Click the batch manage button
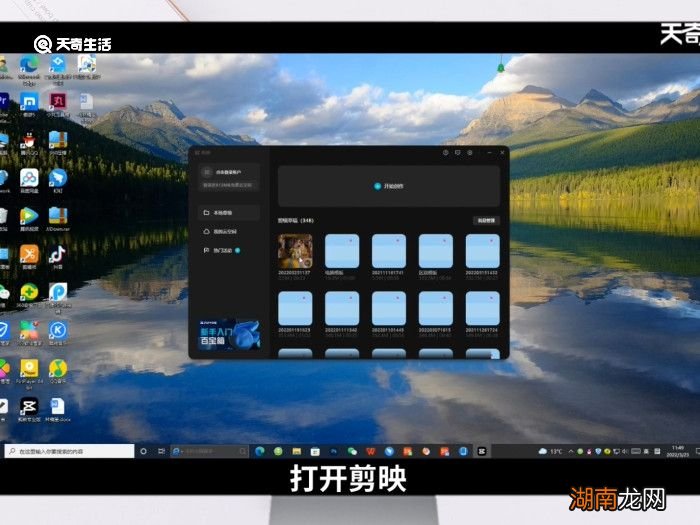The width and height of the screenshot is (700, 525). point(486,221)
